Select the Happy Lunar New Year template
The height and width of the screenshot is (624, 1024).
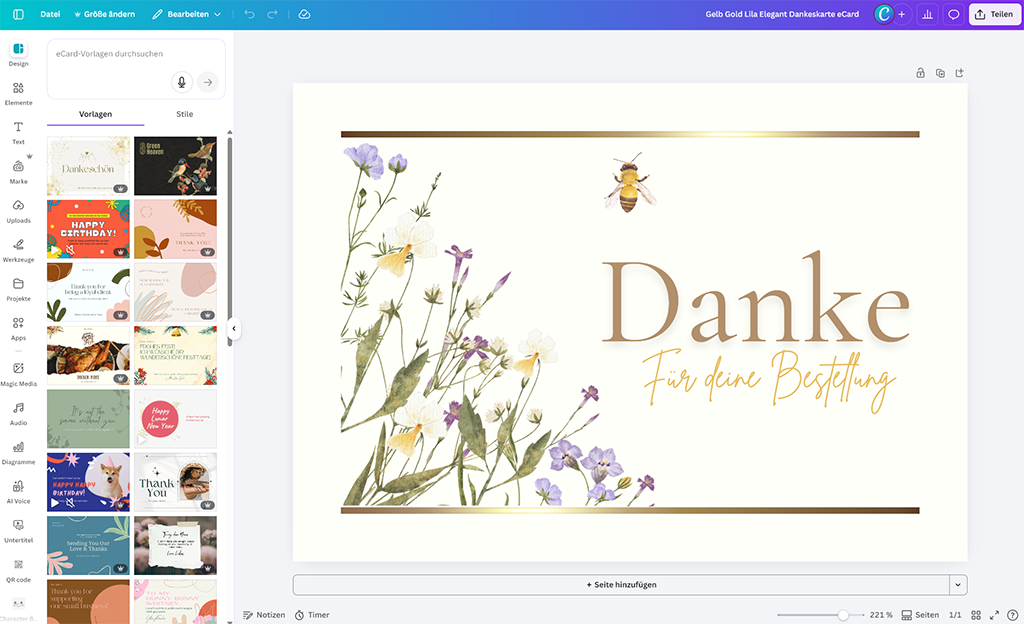175,419
